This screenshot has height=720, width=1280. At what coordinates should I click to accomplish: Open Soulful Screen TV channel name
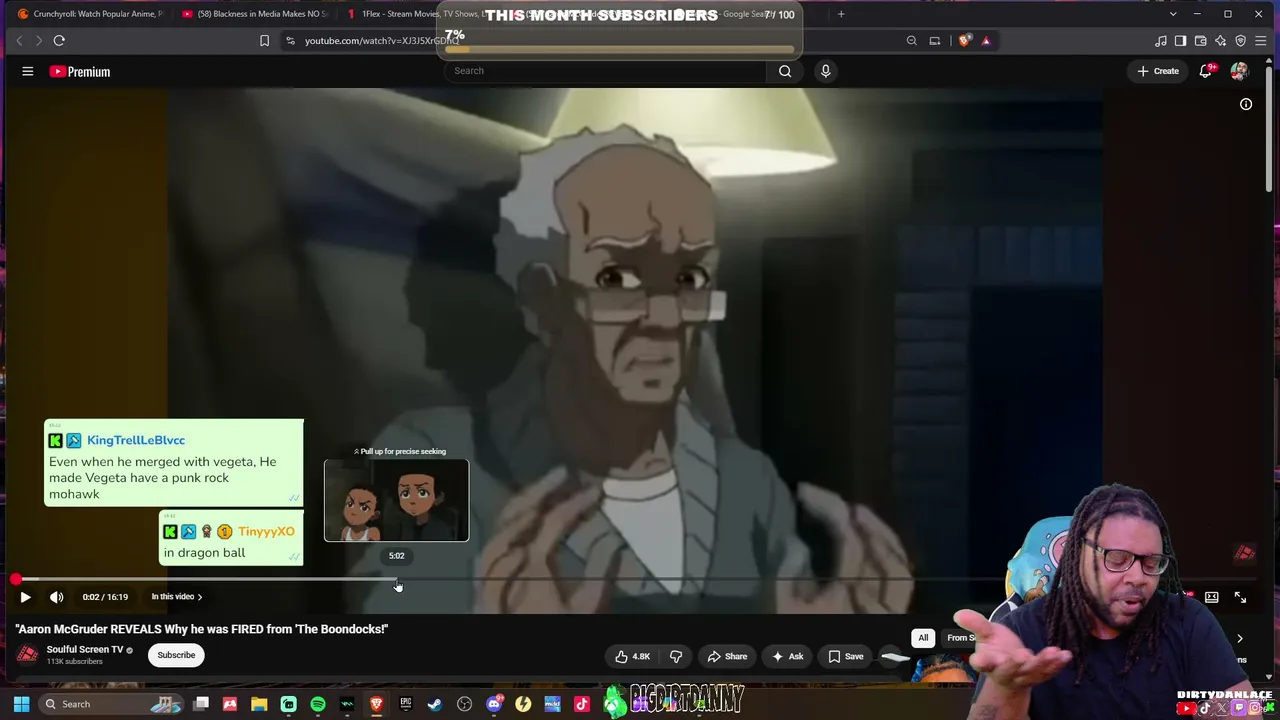pos(85,649)
